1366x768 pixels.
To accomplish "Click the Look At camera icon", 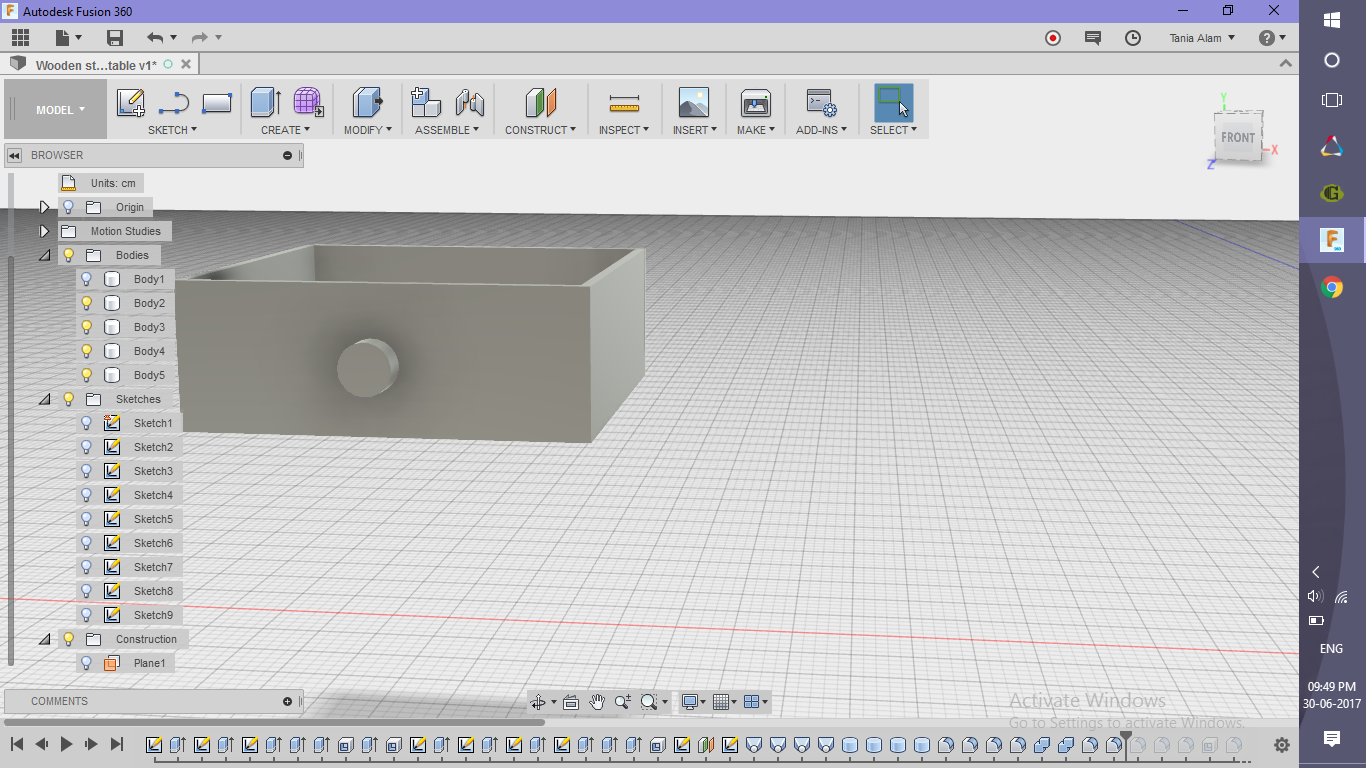I will pos(571,702).
